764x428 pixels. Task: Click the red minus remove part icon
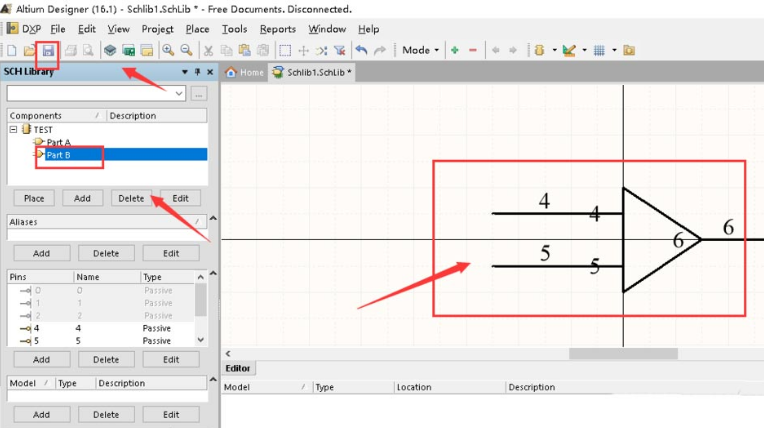pos(473,50)
